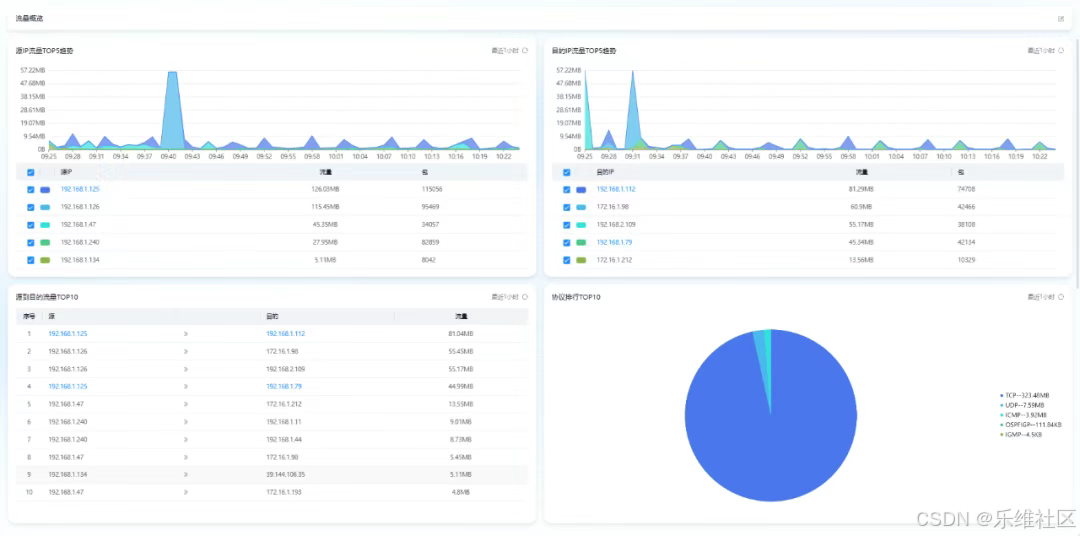1080x536 pixels.
Task: Toggle TCP--323.48MB legend entry in pie chart
Action: [1025, 395]
